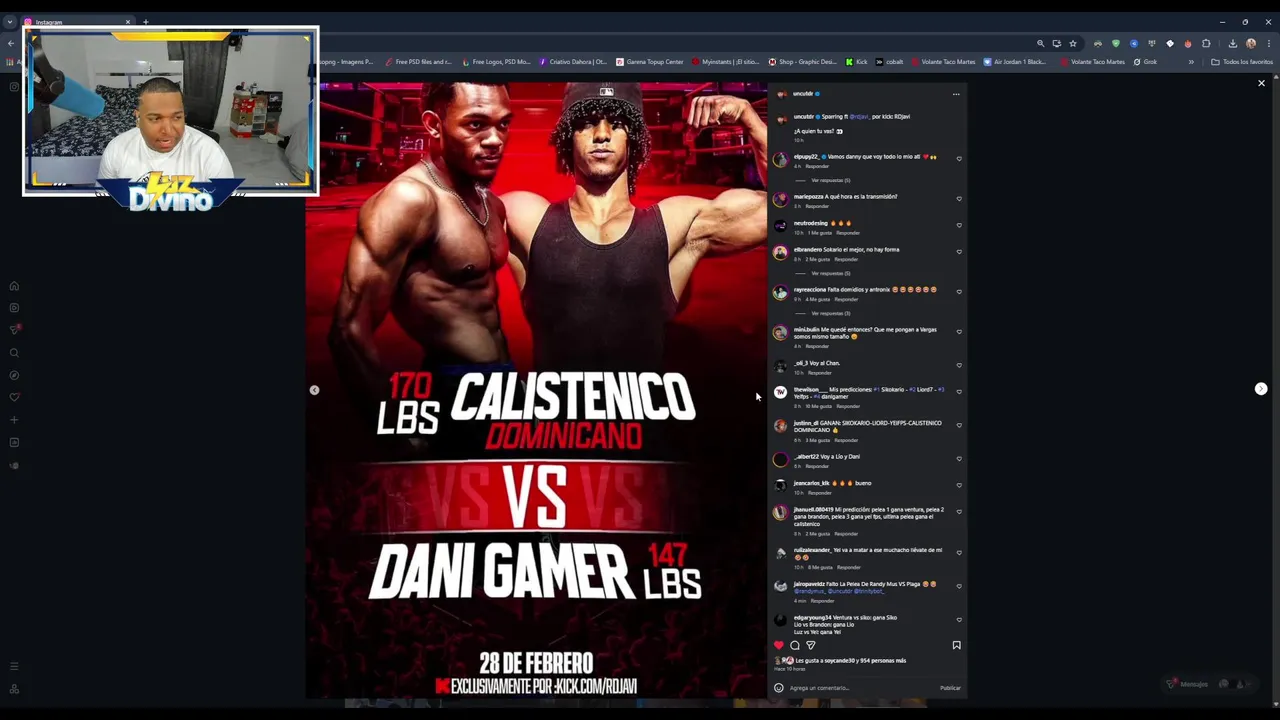Open 'Free PSD files and r...' bookmark
1280x720 pixels.
(418, 62)
